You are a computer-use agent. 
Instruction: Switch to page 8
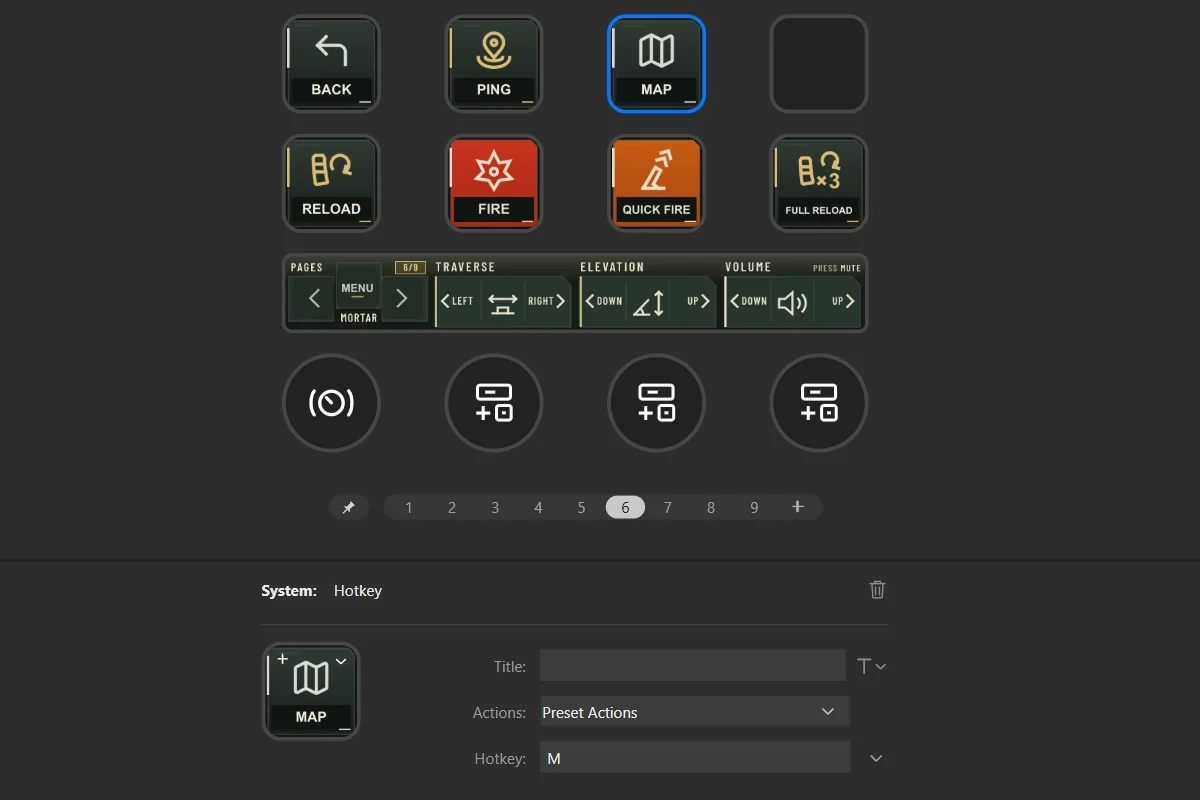point(711,508)
